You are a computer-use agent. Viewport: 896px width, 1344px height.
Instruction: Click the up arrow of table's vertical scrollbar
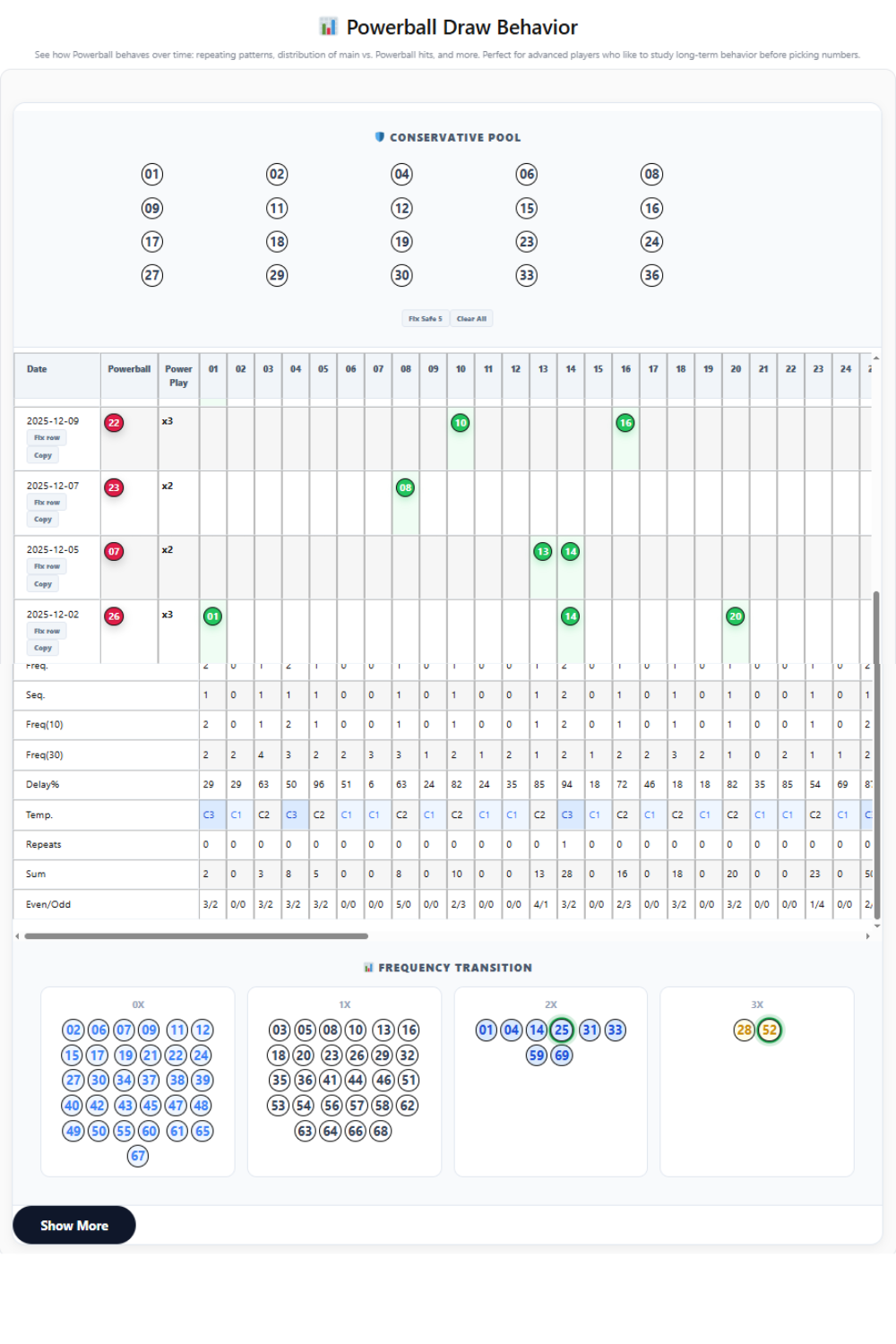(876, 358)
